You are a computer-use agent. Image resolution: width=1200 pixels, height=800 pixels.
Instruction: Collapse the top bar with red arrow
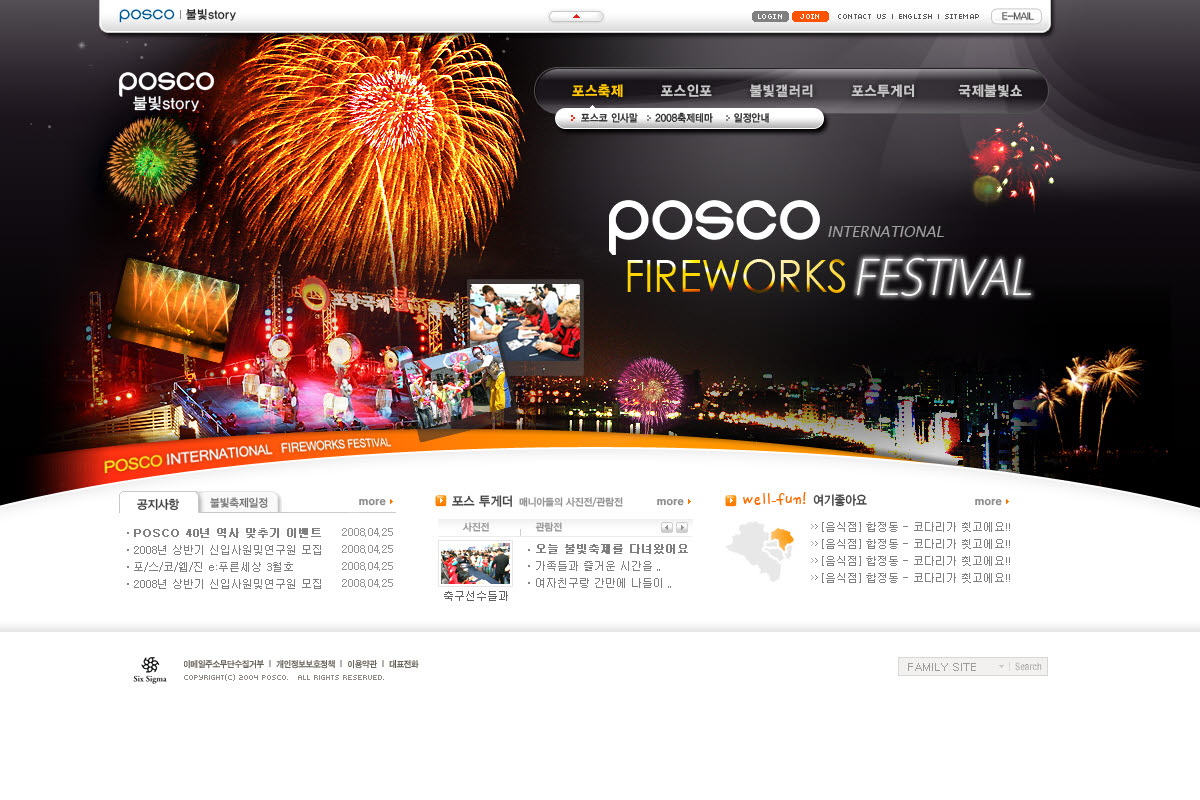coord(576,16)
